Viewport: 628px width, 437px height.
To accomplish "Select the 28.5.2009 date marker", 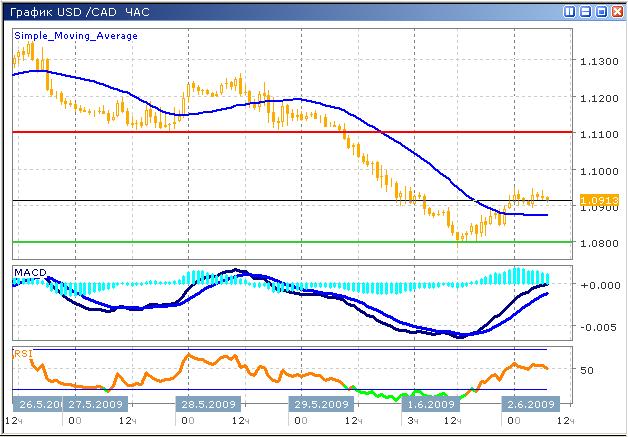I will (x=208, y=405).
